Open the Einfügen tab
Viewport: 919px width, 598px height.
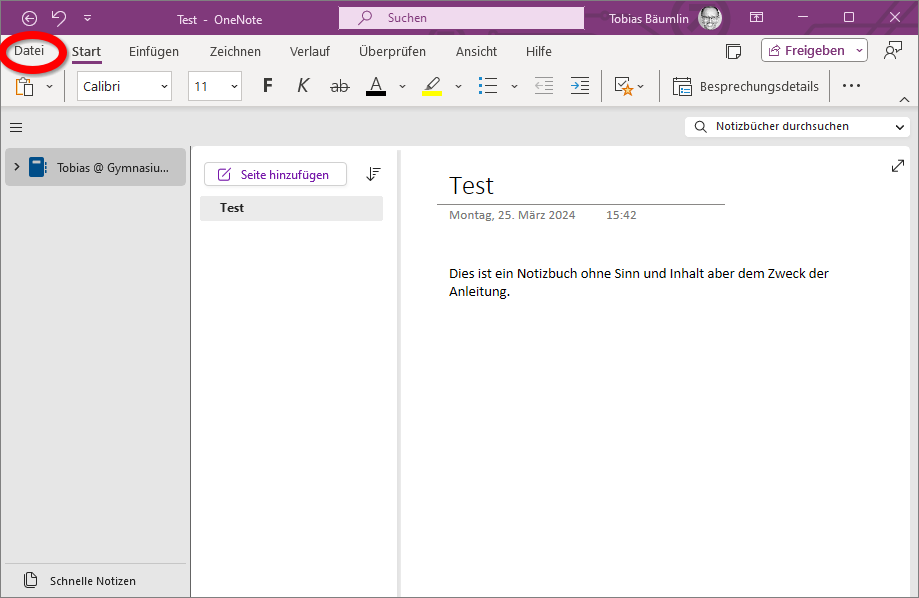click(154, 52)
